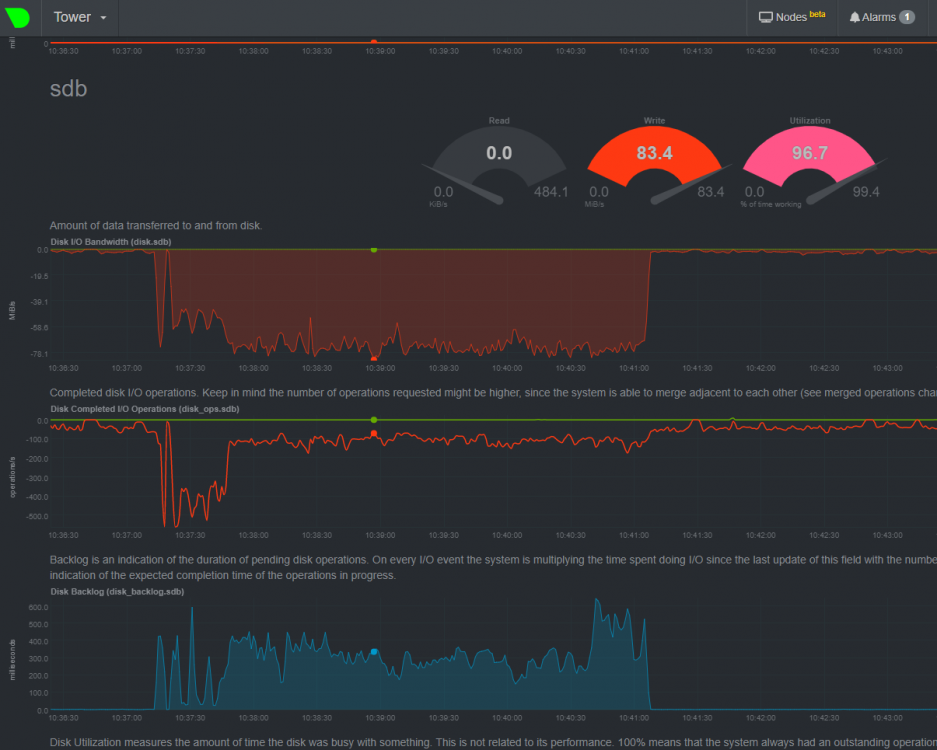Image resolution: width=937 pixels, height=750 pixels.
Task: Click the 83.4 value on Write gauge
Action: point(654,153)
